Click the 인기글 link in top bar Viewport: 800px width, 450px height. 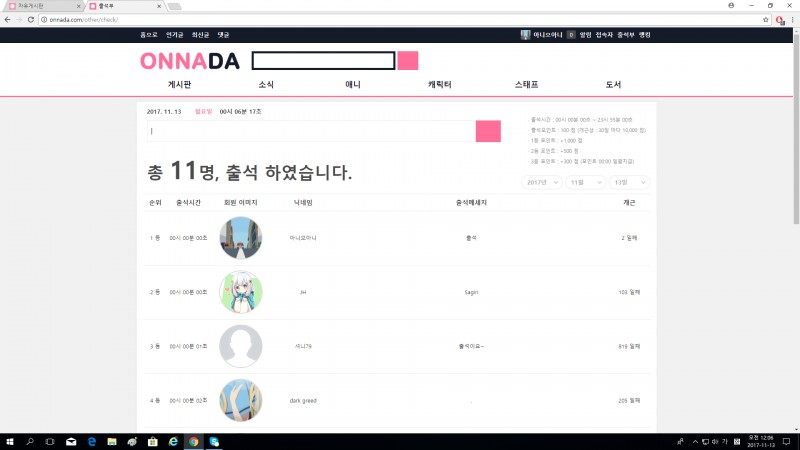pyautogui.click(x=175, y=35)
